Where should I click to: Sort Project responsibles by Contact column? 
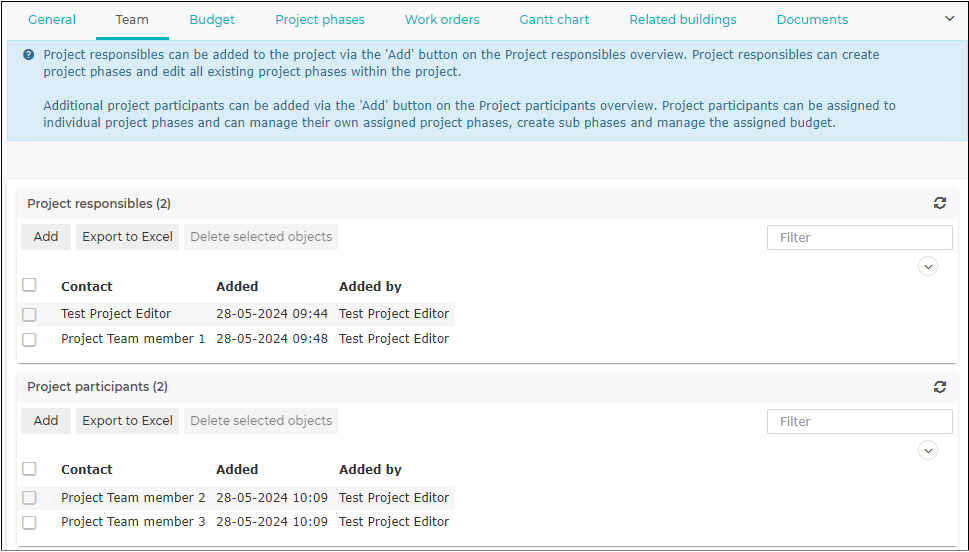click(x=87, y=286)
